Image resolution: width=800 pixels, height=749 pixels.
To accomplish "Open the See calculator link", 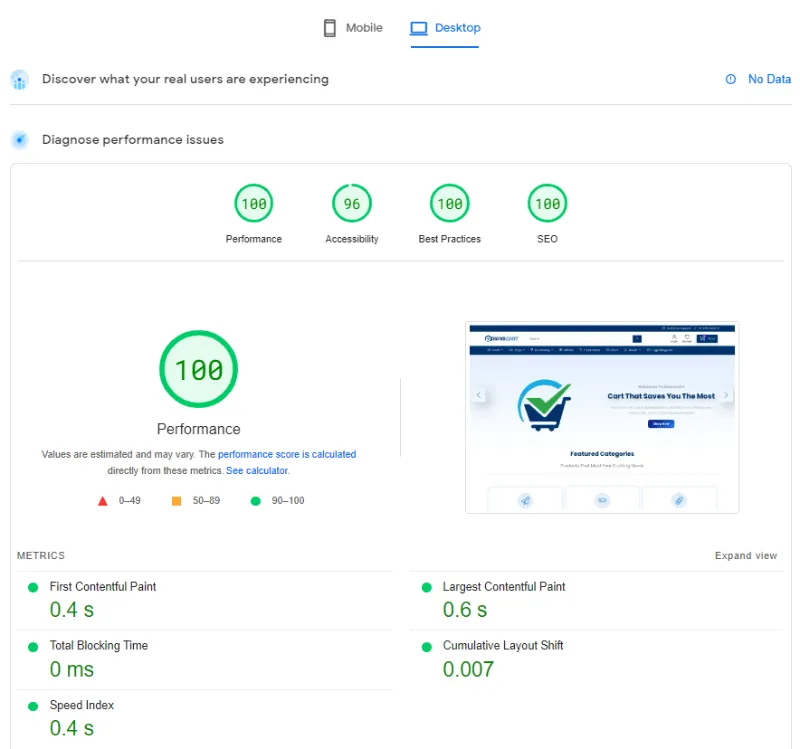I will click(257, 470).
